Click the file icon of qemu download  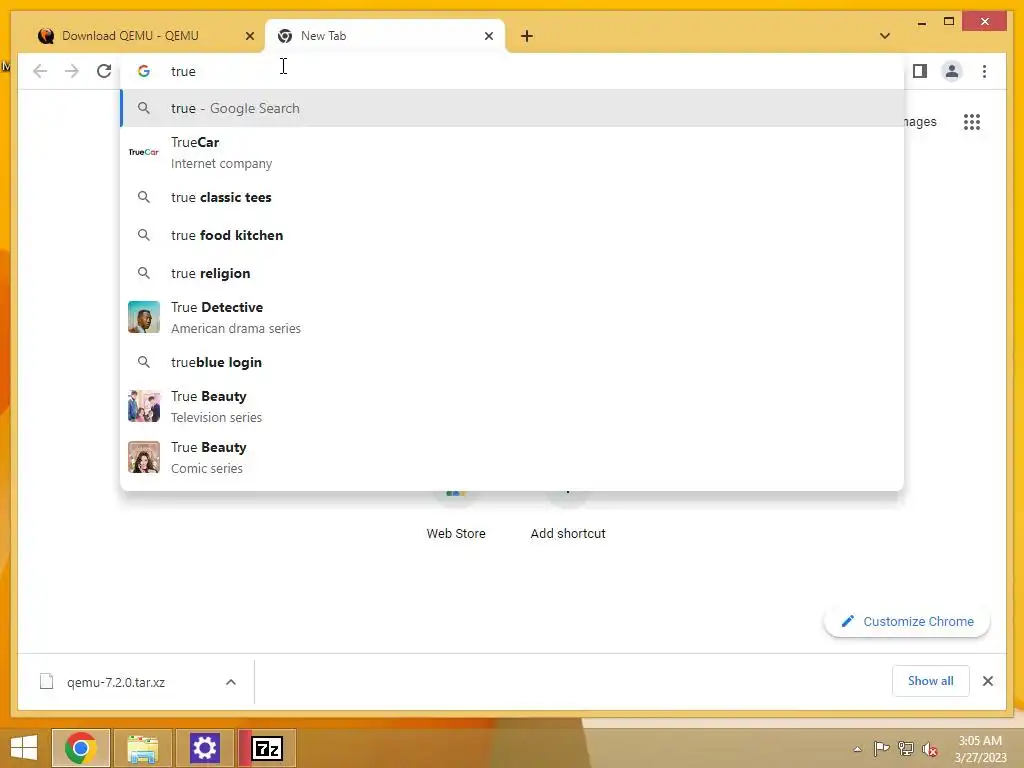pyautogui.click(x=46, y=682)
